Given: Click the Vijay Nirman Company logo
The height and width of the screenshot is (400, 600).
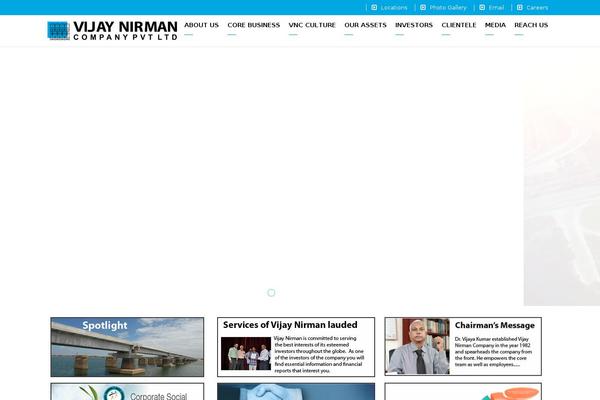Looking at the screenshot, I should pyautogui.click(x=112, y=31).
